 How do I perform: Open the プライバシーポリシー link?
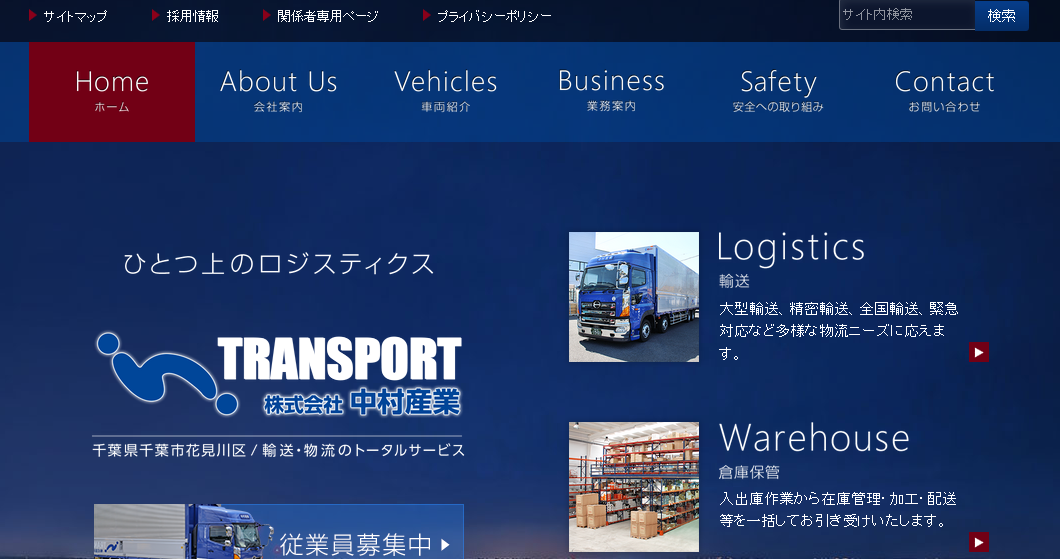click(x=494, y=17)
